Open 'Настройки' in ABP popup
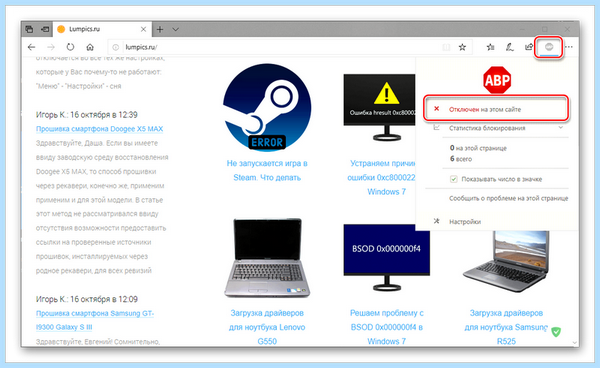 tap(465, 221)
